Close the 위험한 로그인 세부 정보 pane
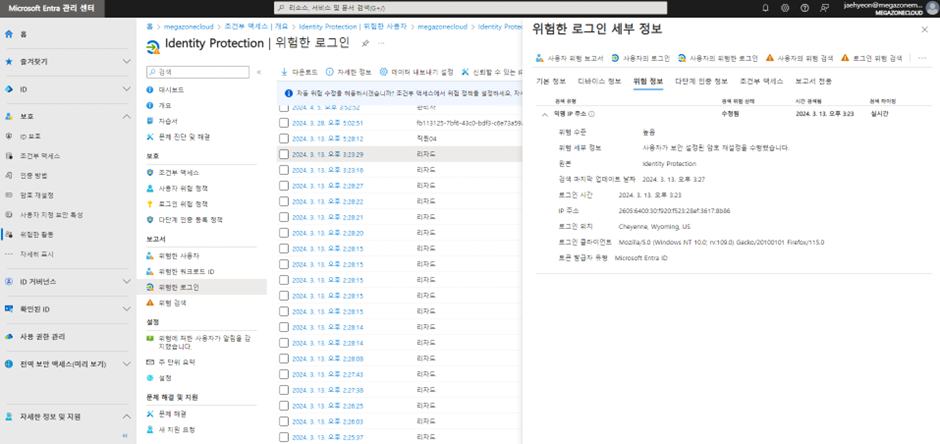940x444 pixels. pyautogui.click(x=924, y=29)
